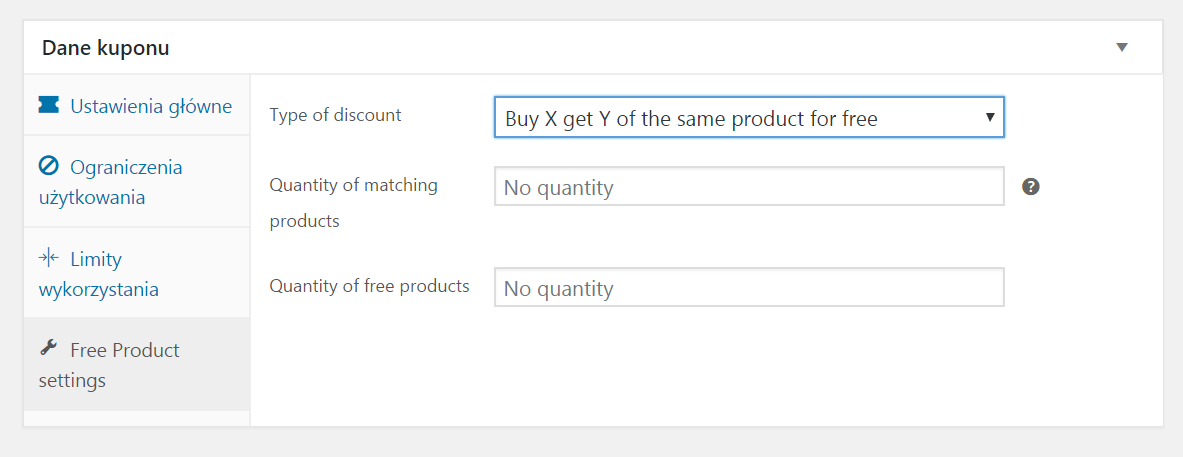Click the help question mark icon
The width and height of the screenshot is (1183, 457).
click(x=1031, y=187)
